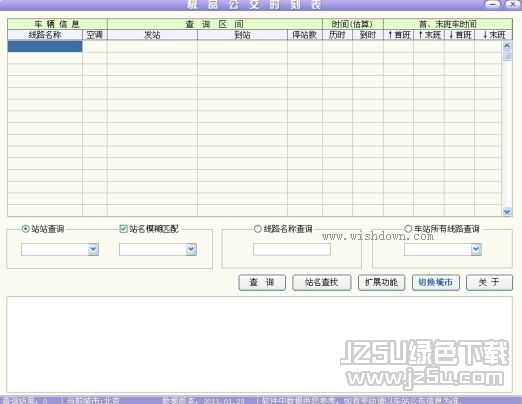The height and width of the screenshot is (404, 522).
Task: Click the ↑末班 column header
Action: [x=429, y=35]
